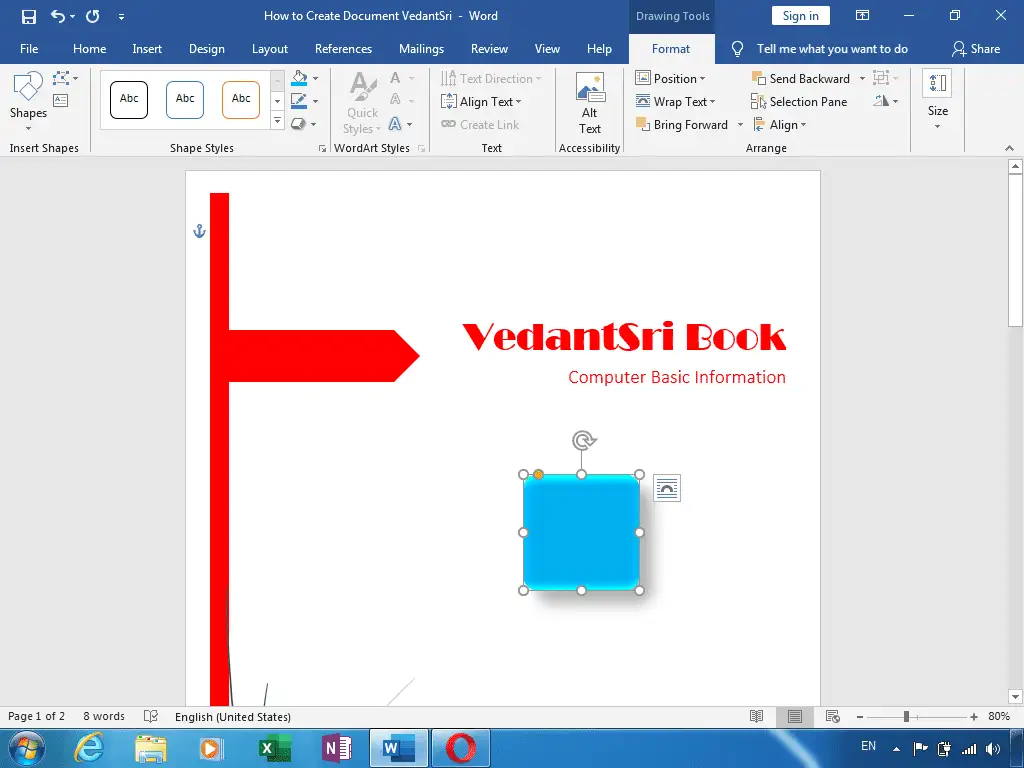Screen dimensions: 1024x768
Task: Click the Rotate objects icon
Action: pos(881,101)
